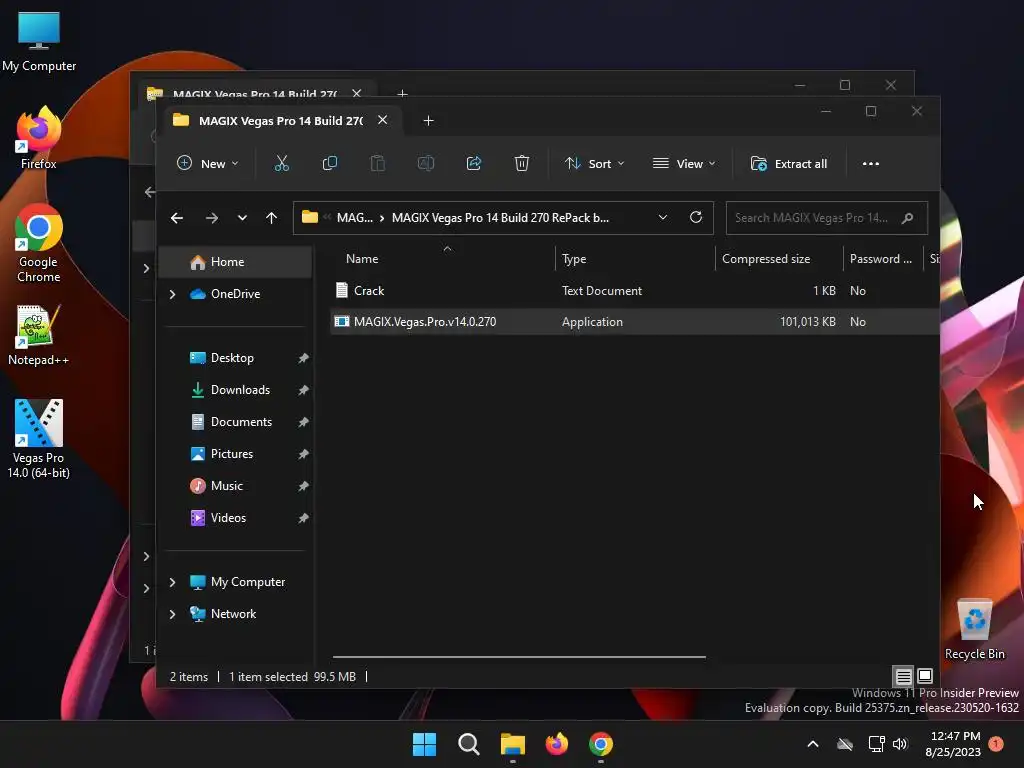Click Chrome taskbar icon
1024x768 pixels.
601,744
